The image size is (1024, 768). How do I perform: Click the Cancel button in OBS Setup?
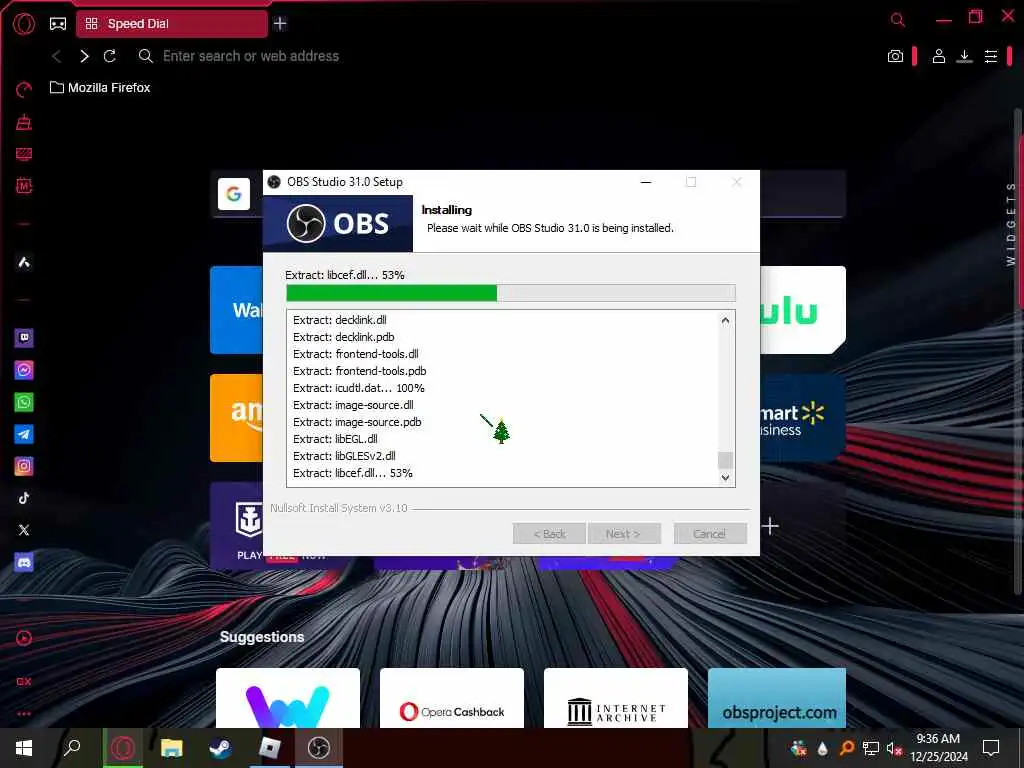(710, 534)
